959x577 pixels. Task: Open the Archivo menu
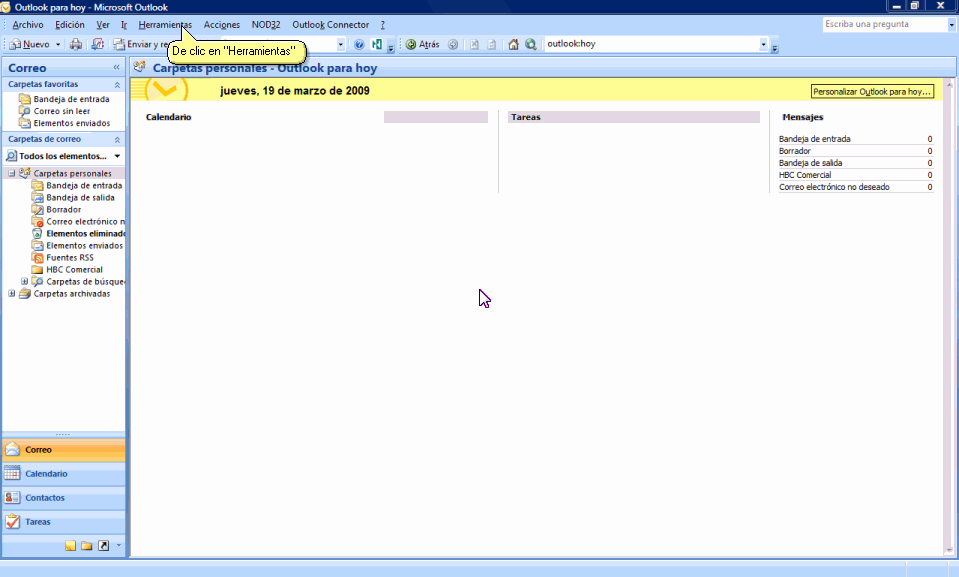(x=28, y=25)
